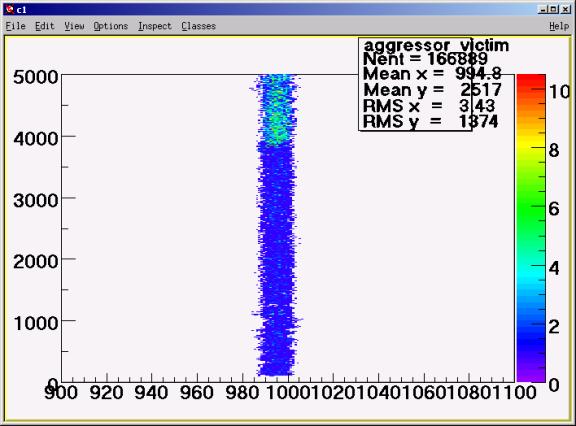Click the Nent = 166889 line

point(425,59)
